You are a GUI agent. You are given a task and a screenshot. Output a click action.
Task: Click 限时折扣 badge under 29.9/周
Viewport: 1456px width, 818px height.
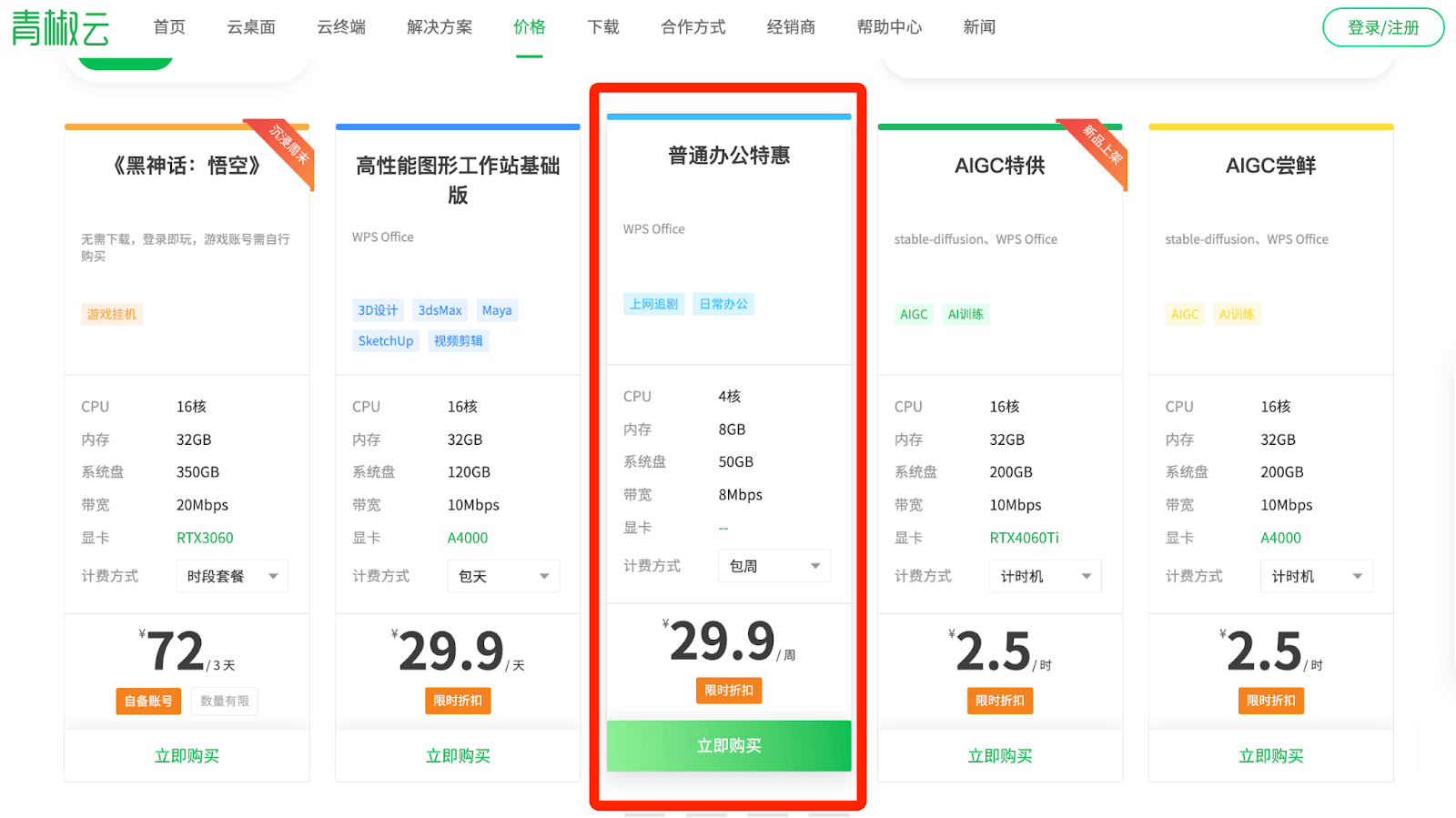729,691
